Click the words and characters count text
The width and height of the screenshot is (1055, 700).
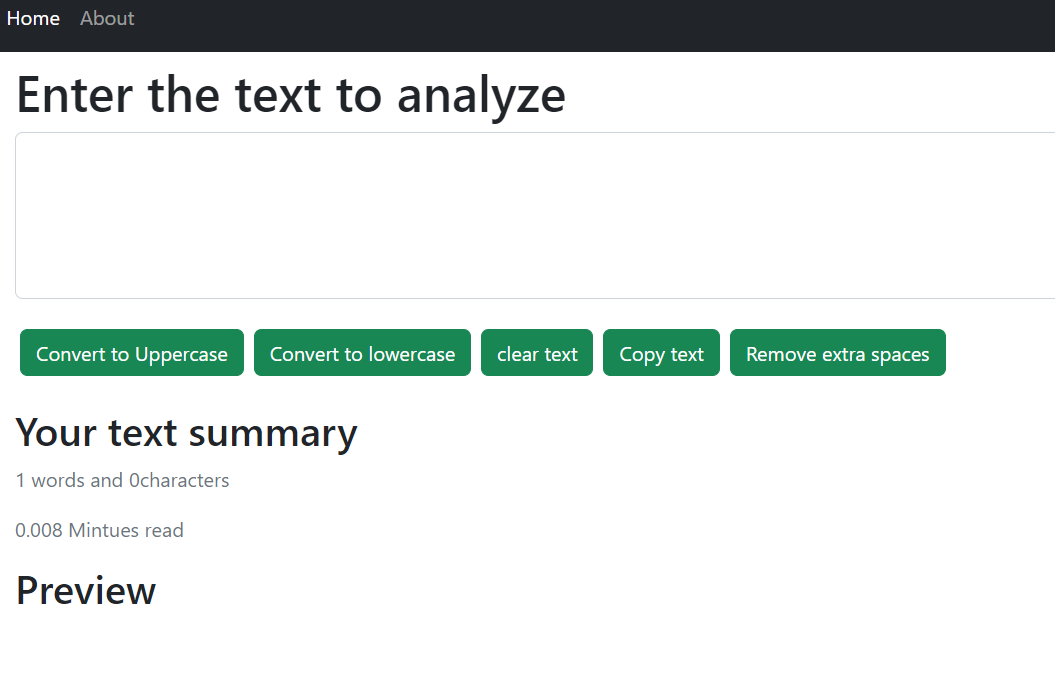122,480
